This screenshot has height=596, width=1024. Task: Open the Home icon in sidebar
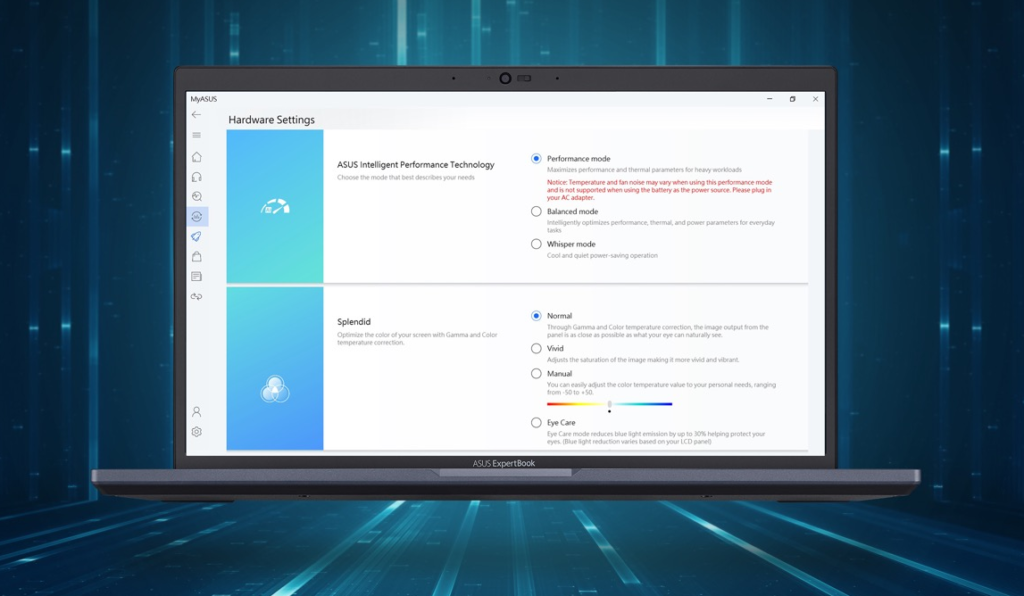coord(197,157)
